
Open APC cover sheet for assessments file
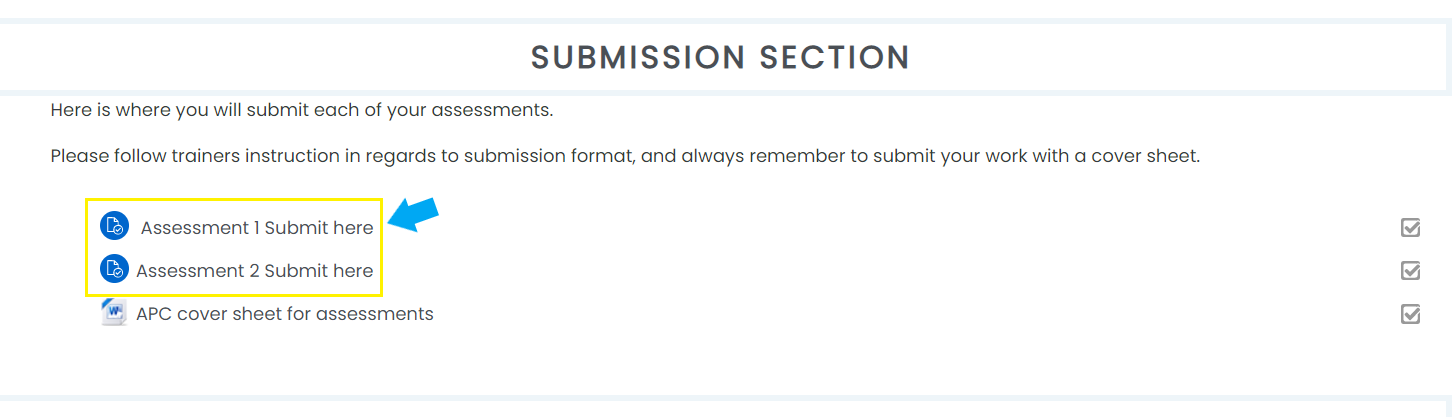click(x=285, y=314)
